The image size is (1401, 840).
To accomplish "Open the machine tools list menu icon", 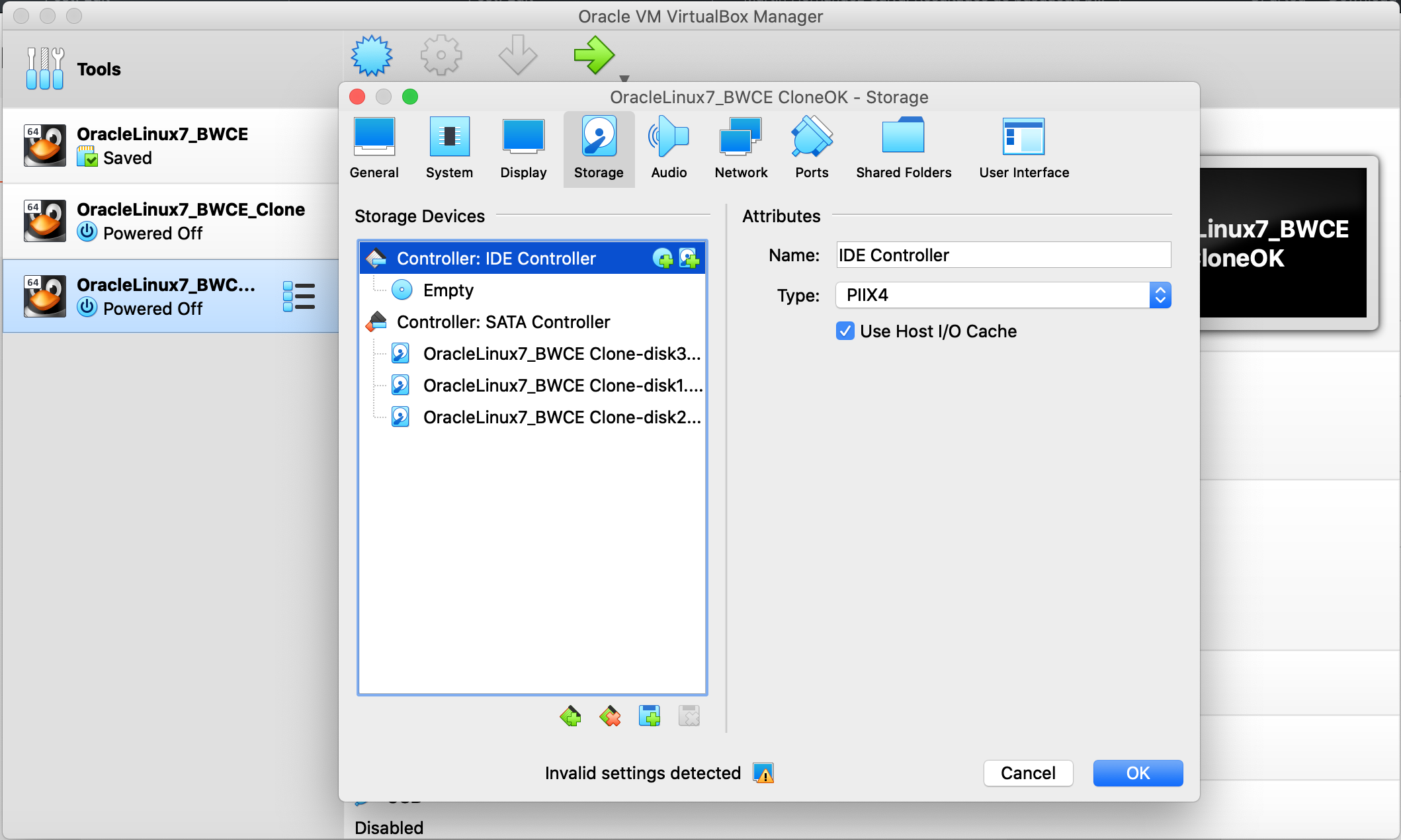I will click(299, 296).
